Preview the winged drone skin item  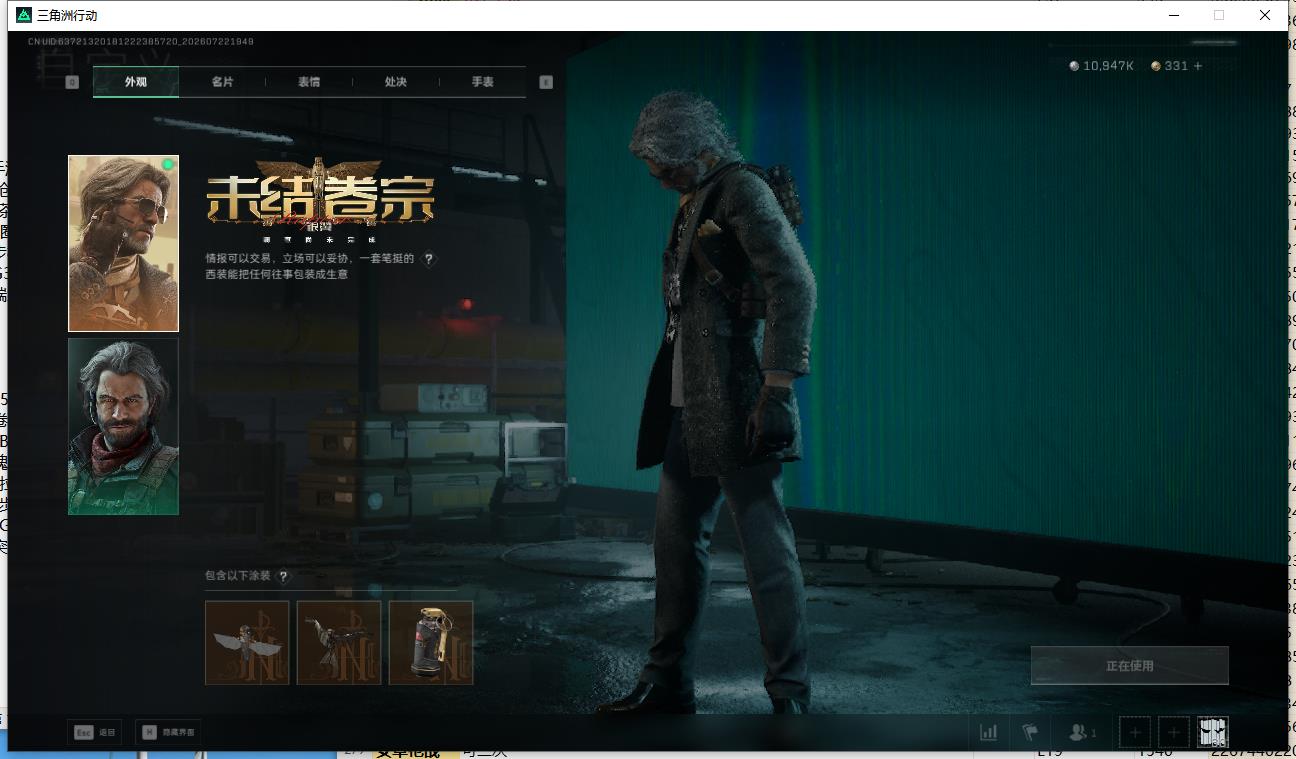[247, 643]
